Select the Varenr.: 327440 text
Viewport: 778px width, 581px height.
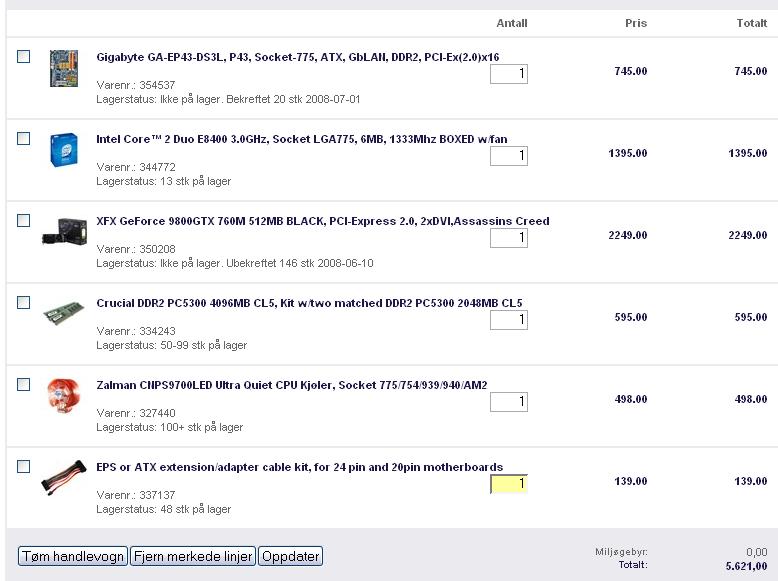click(135, 413)
